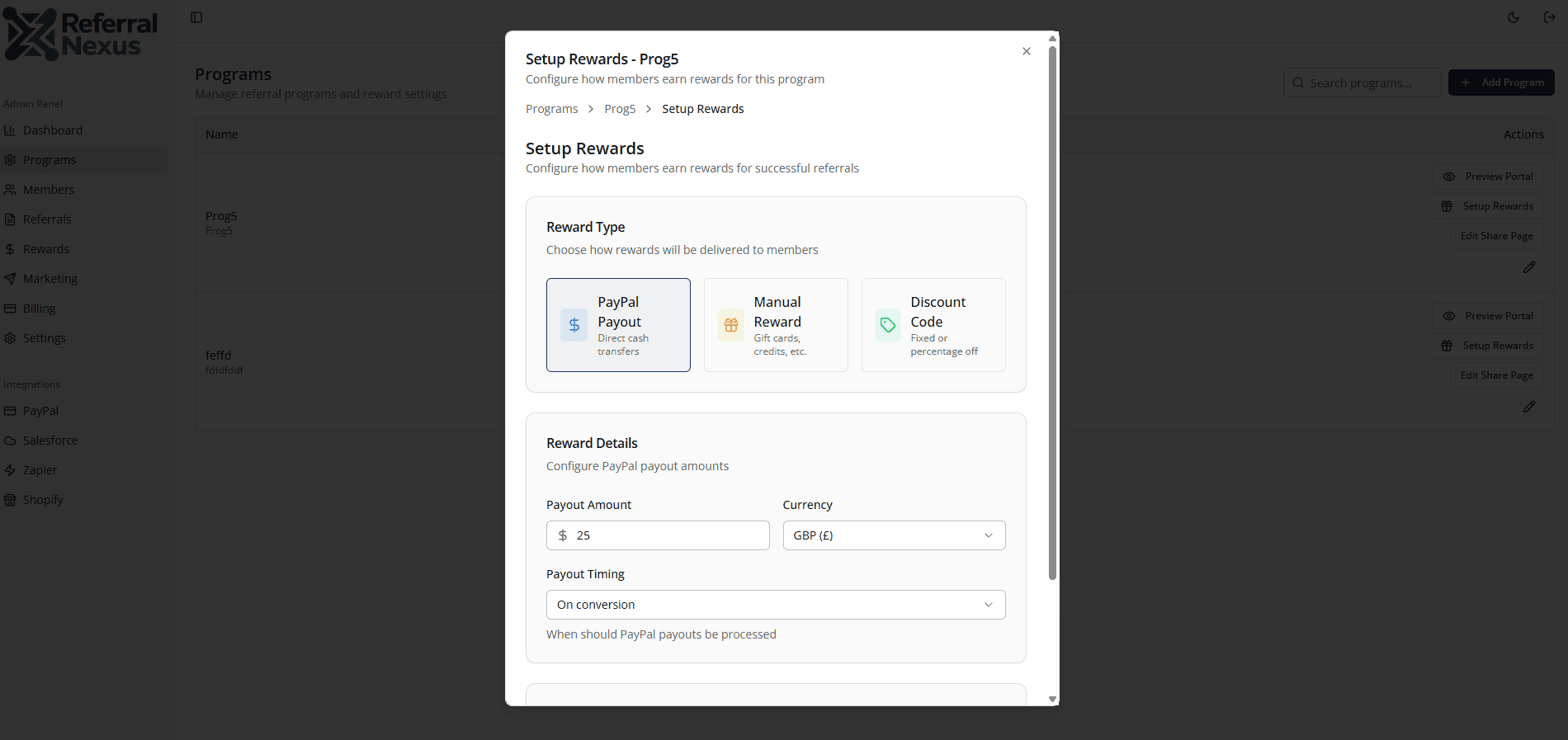Open Billing in the sidebar menu
This screenshot has height=740, width=1568.
83,309
